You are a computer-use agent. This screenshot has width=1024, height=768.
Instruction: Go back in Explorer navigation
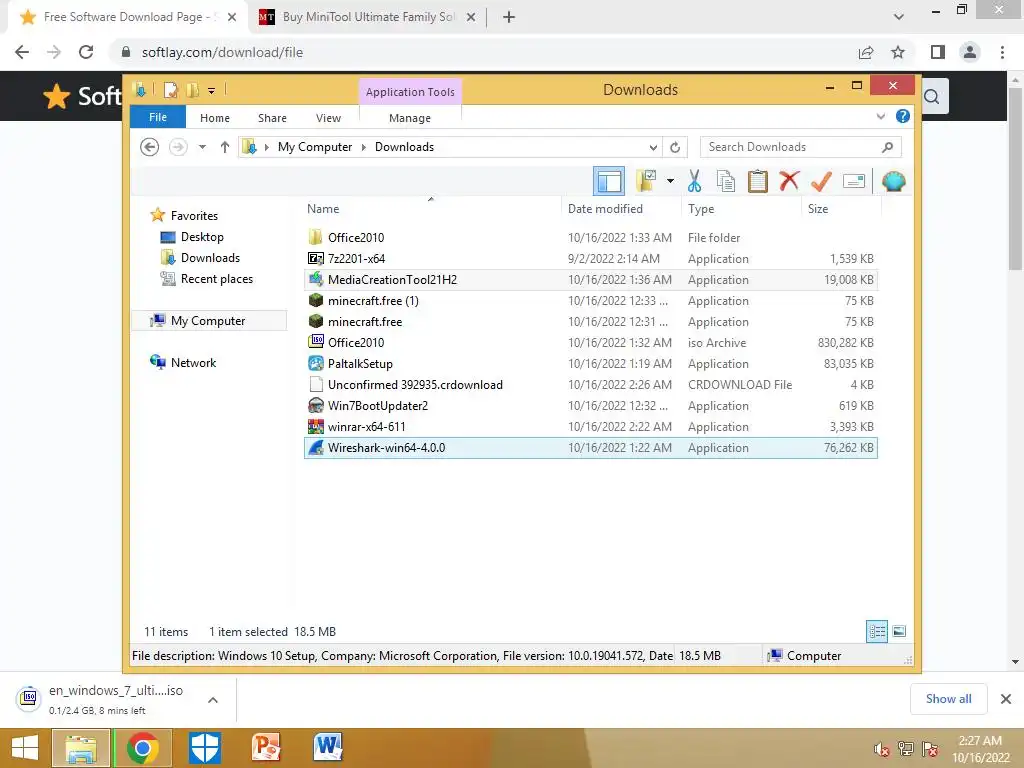click(x=150, y=147)
